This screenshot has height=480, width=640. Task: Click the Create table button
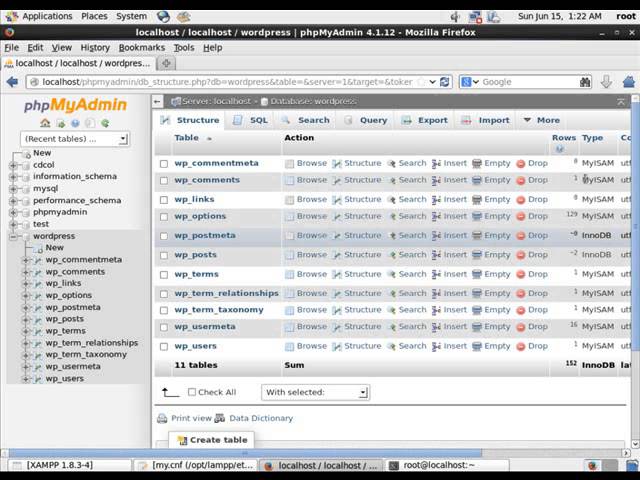(x=212, y=440)
